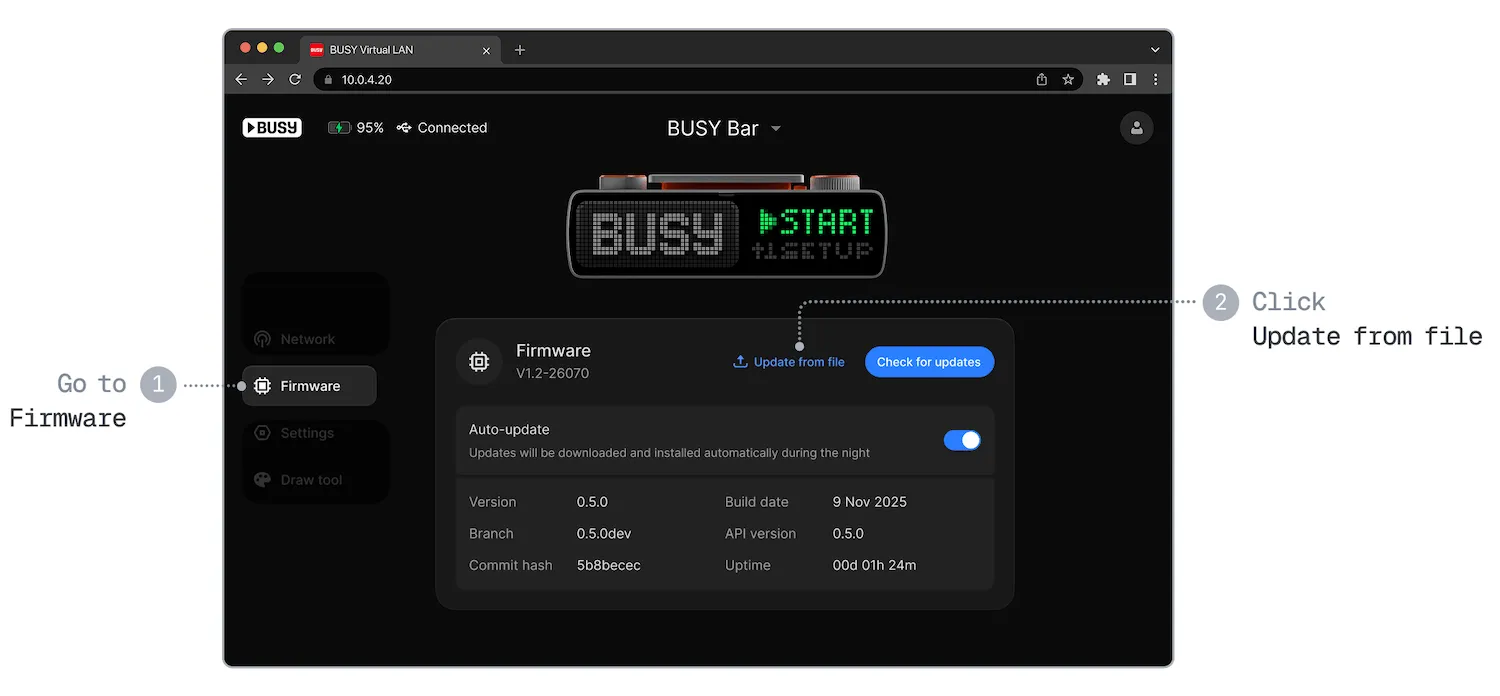Screen dimensions: 1500x696
Task: Open the BUSY Bar device dropdown
Action: point(725,128)
